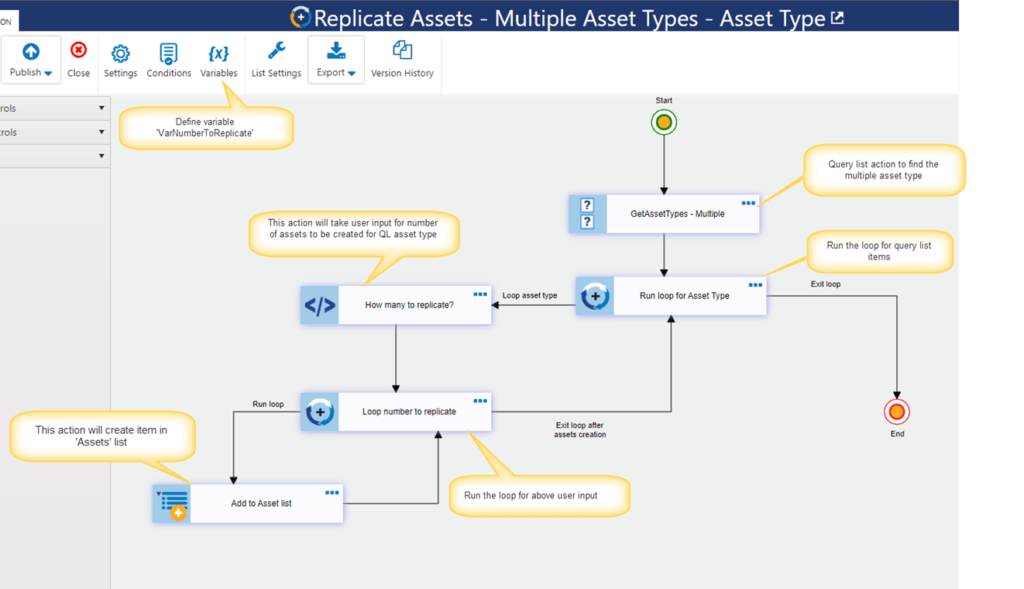The height and width of the screenshot is (589, 1024).
Task: Expand the Export dropdown arrow
Action: point(352,73)
